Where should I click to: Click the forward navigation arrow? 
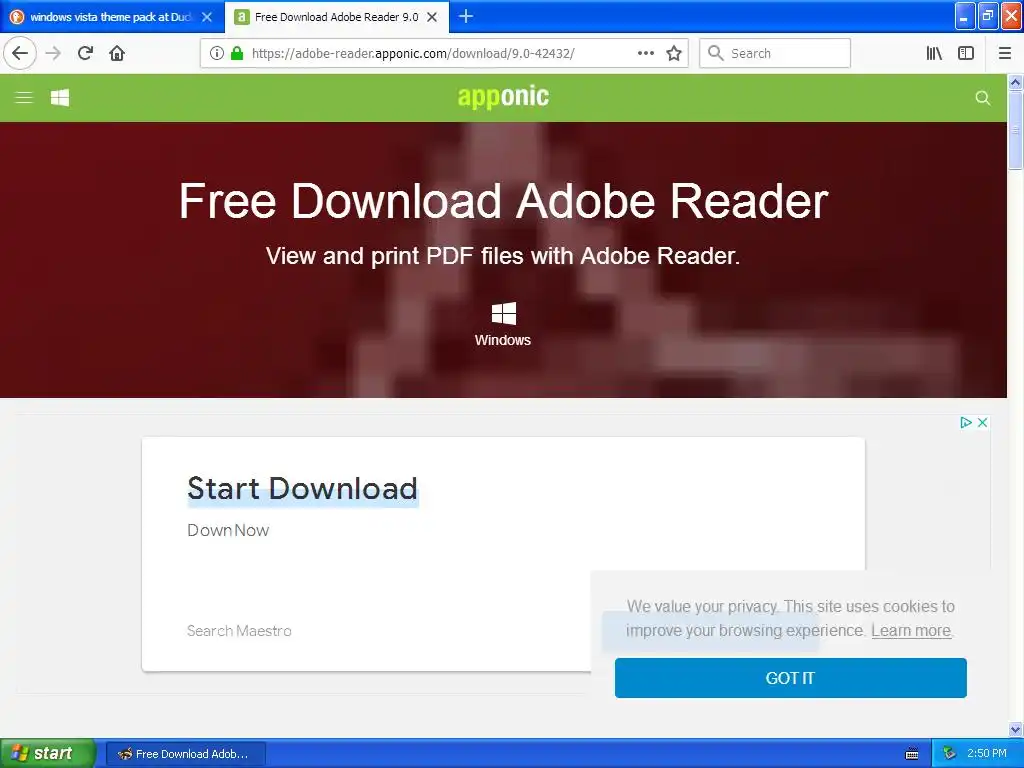[x=53, y=53]
